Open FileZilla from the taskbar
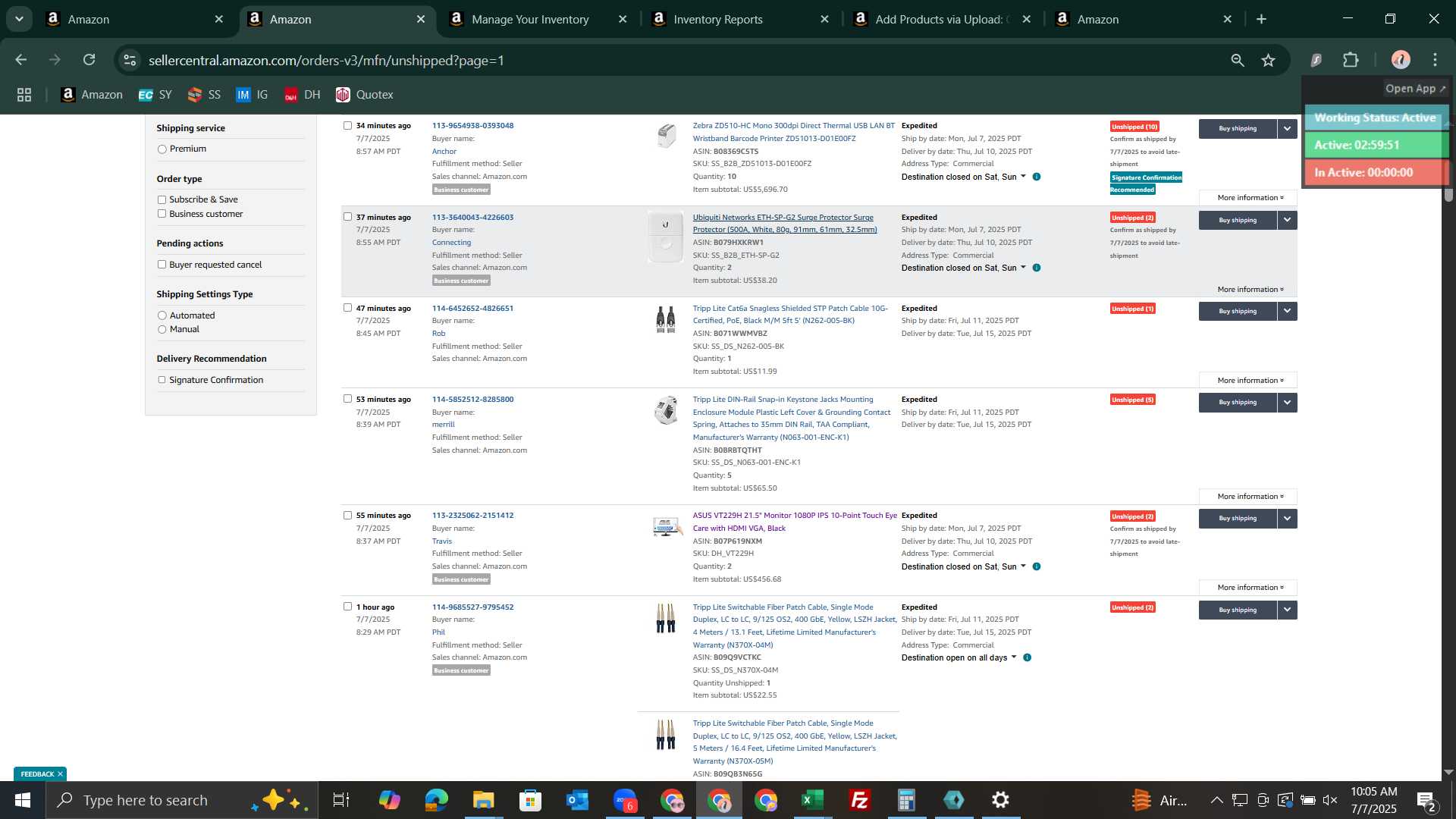Image resolution: width=1456 pixels, height=819 pixels. [x=859, y=800]
